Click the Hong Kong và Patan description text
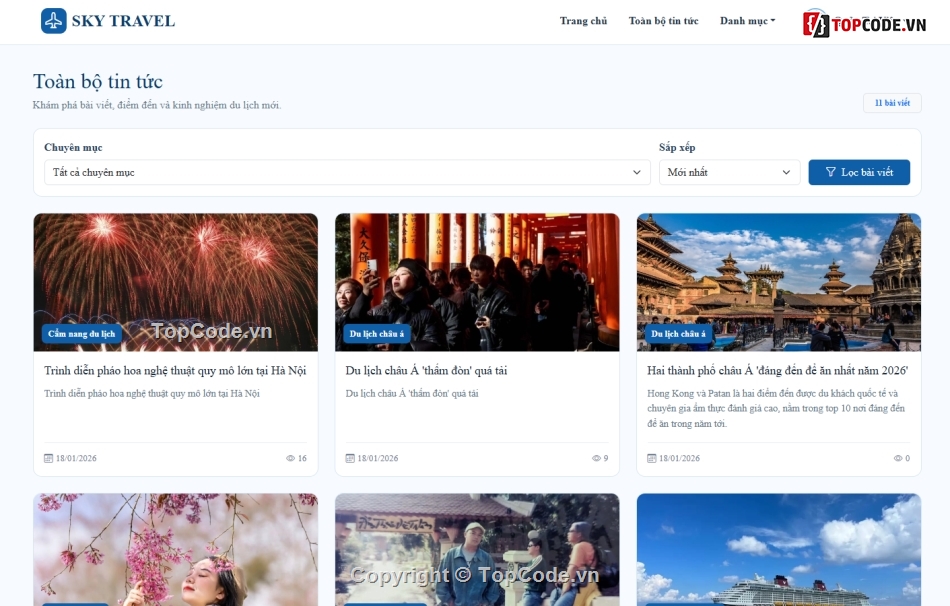 (x=776, y=408)
